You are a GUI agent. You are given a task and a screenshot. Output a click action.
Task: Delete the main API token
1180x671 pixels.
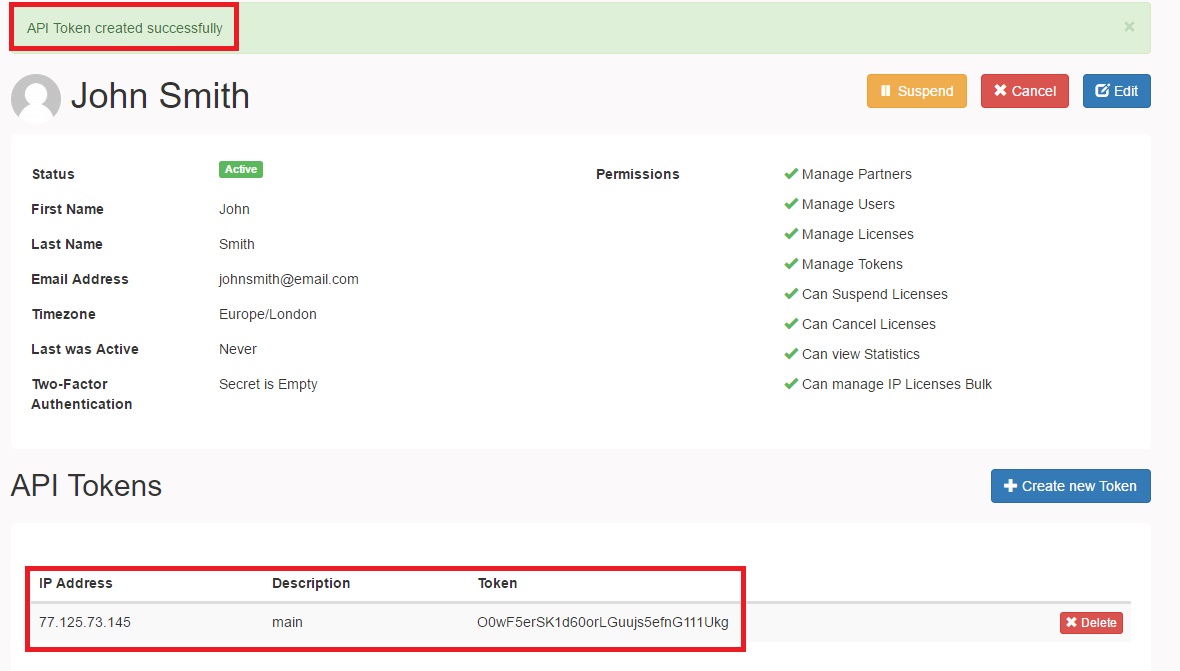(1091, 623)
